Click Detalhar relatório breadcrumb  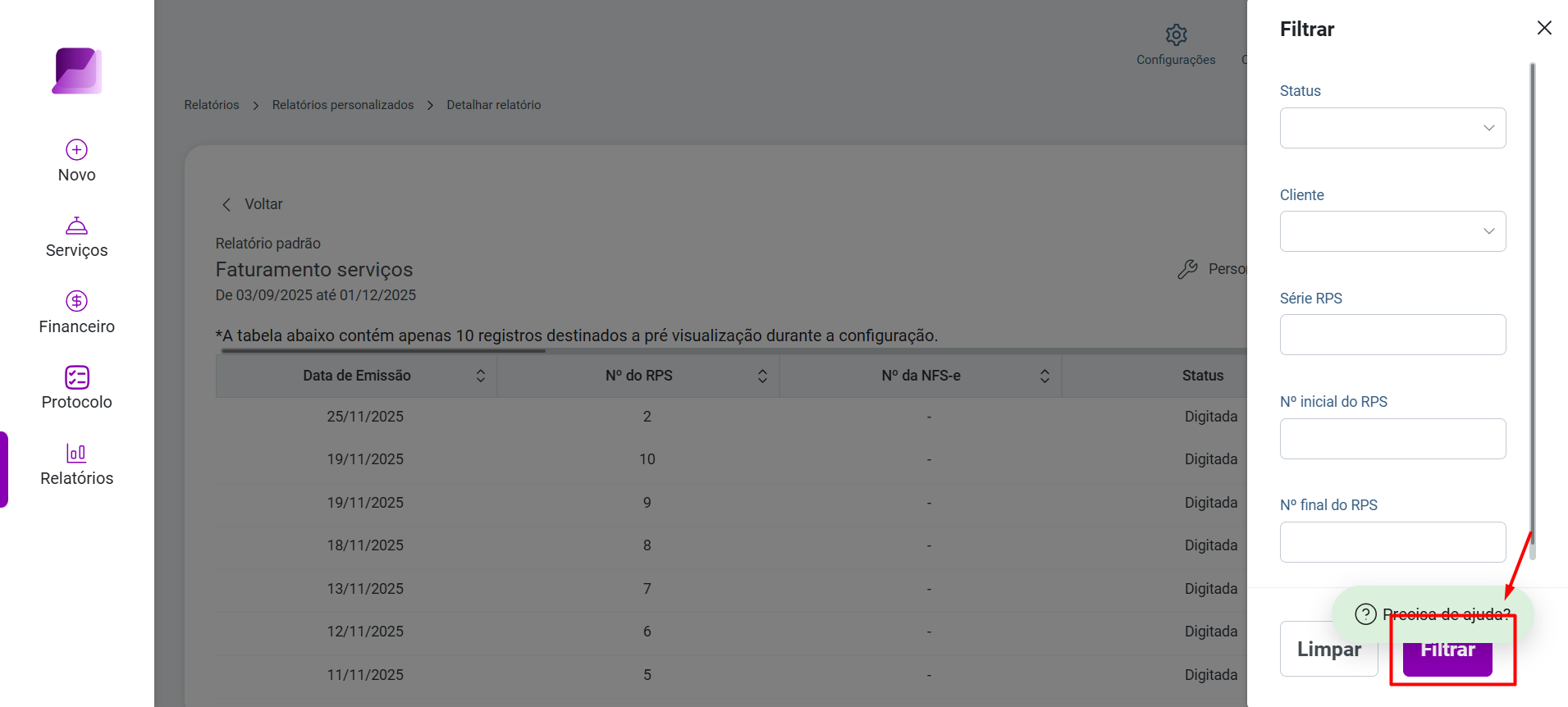[x=494, y=105]
